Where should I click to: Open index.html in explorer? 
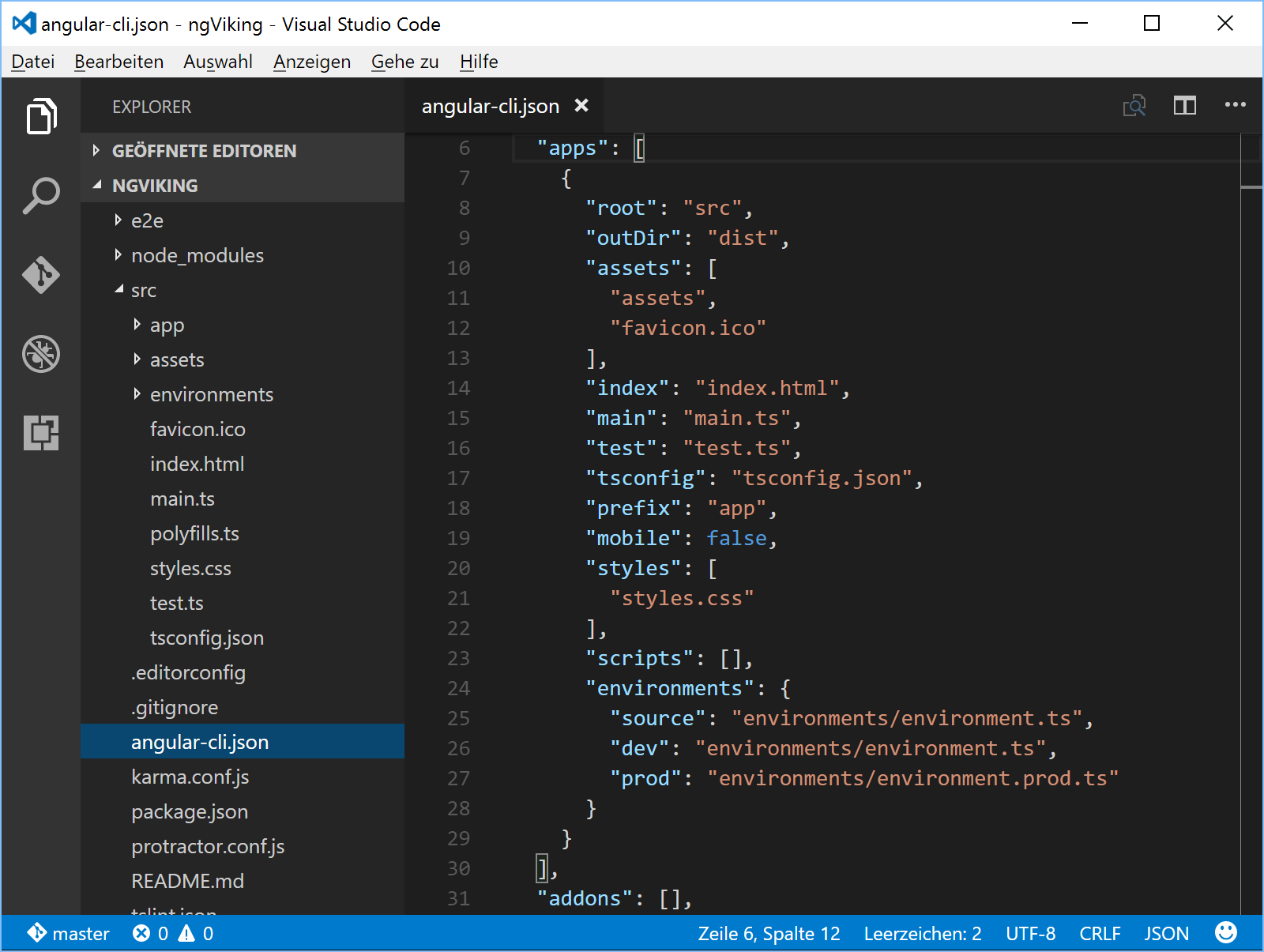pos(243,464)
